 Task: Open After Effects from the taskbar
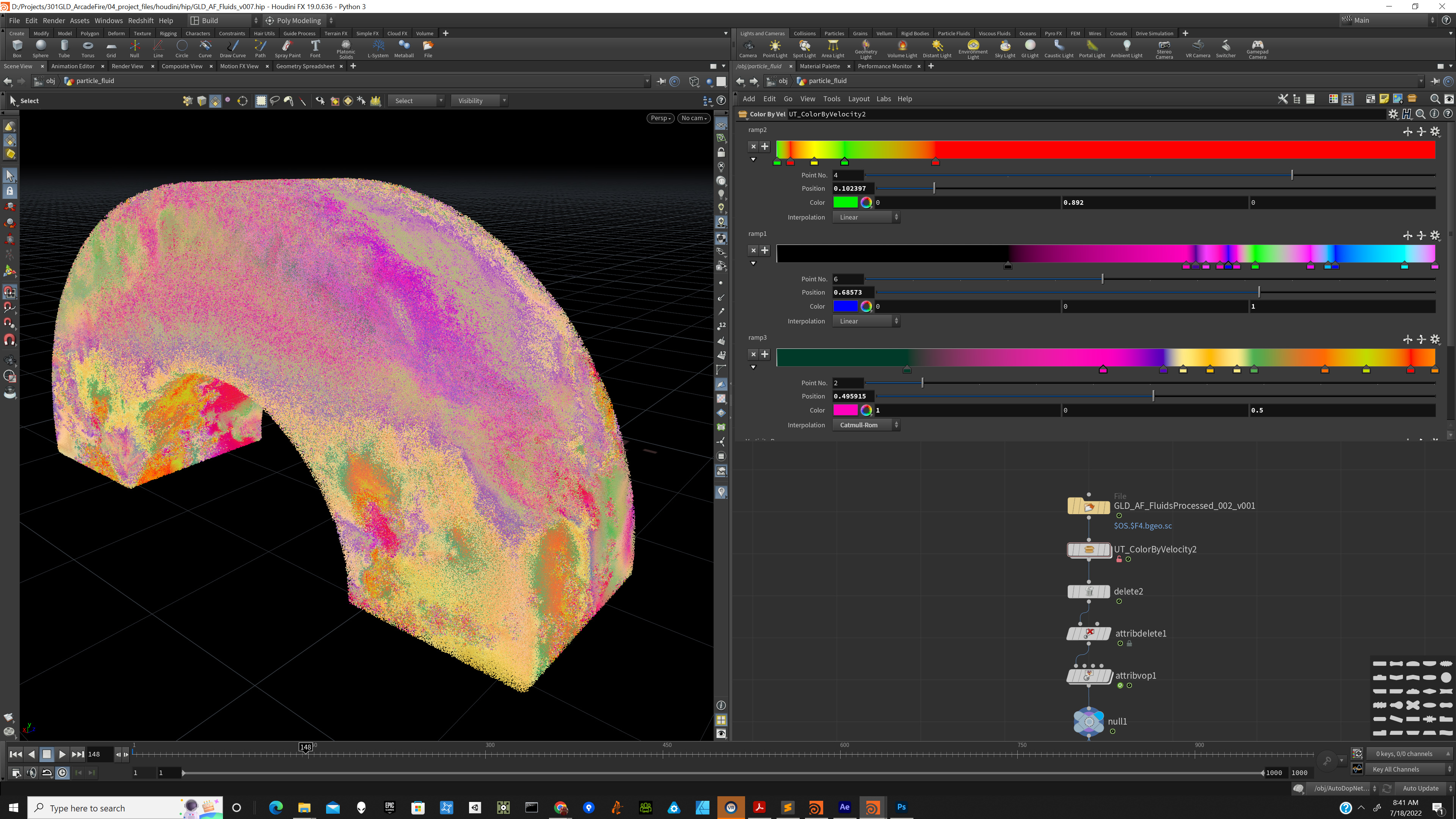(x=844, y=807)
